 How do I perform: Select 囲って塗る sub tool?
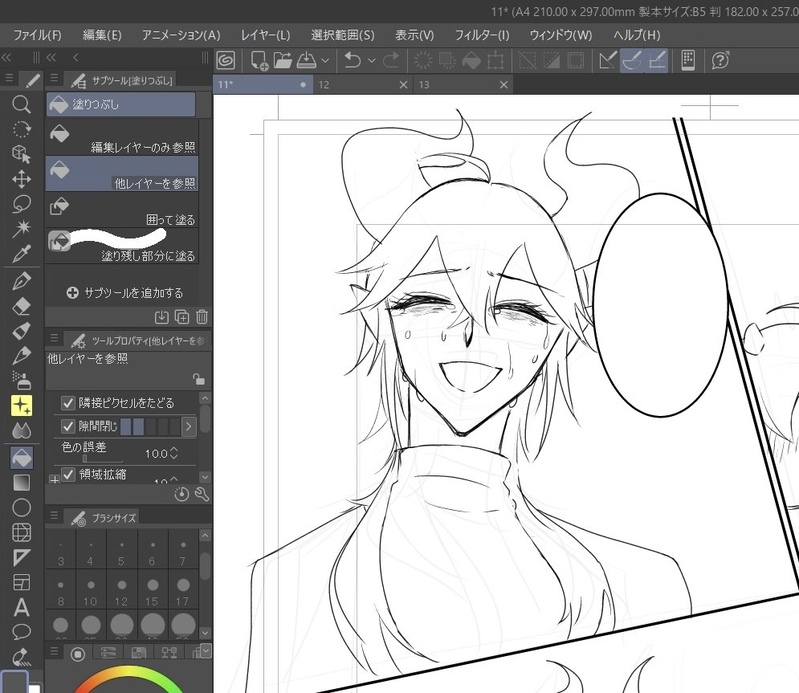(122, 210)
